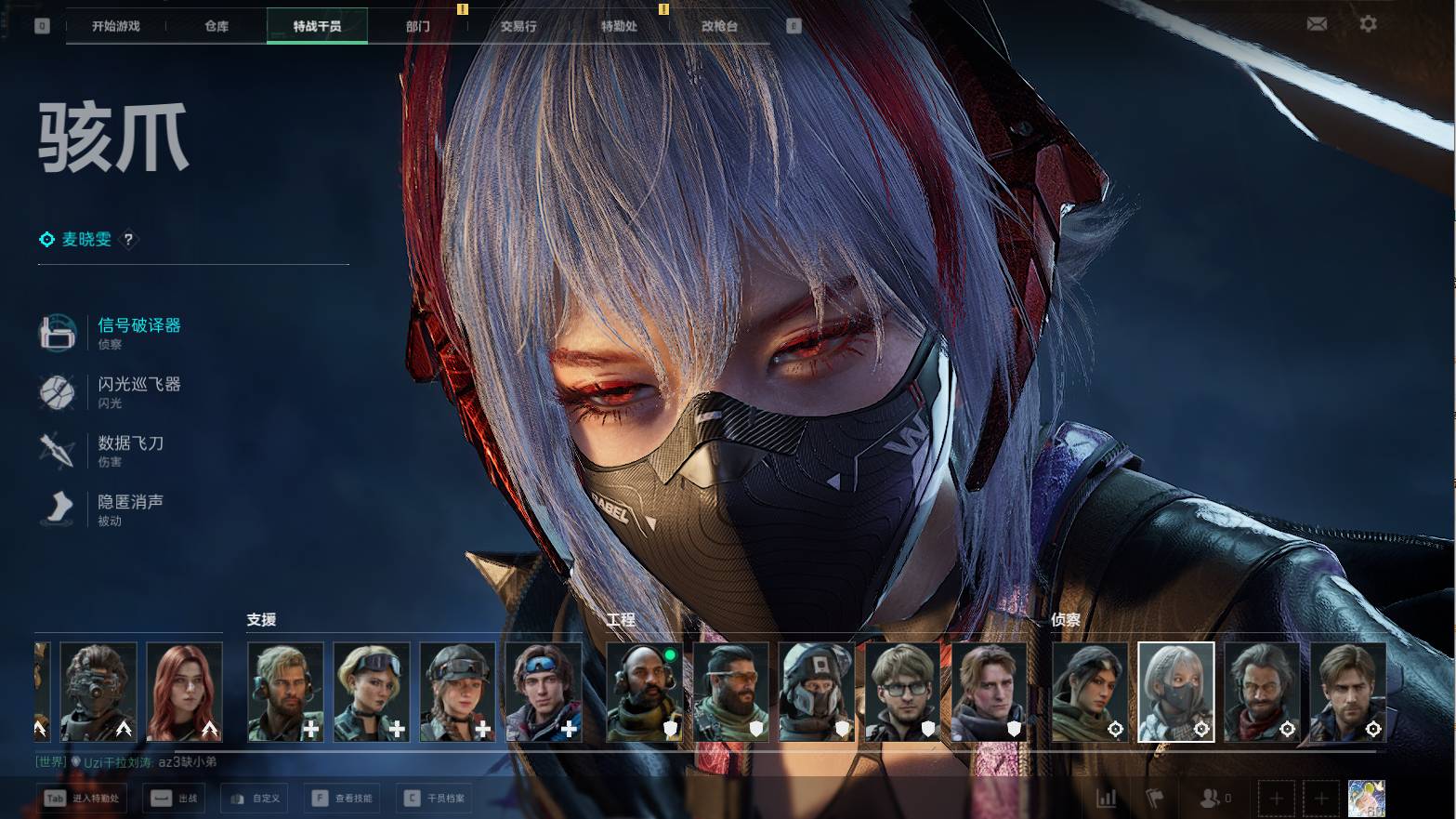Image resolution: width=1456 pixels, height=819 pixels.
Task: Select masked cyborg assault operator portrait
Action: tap(98, 693)
